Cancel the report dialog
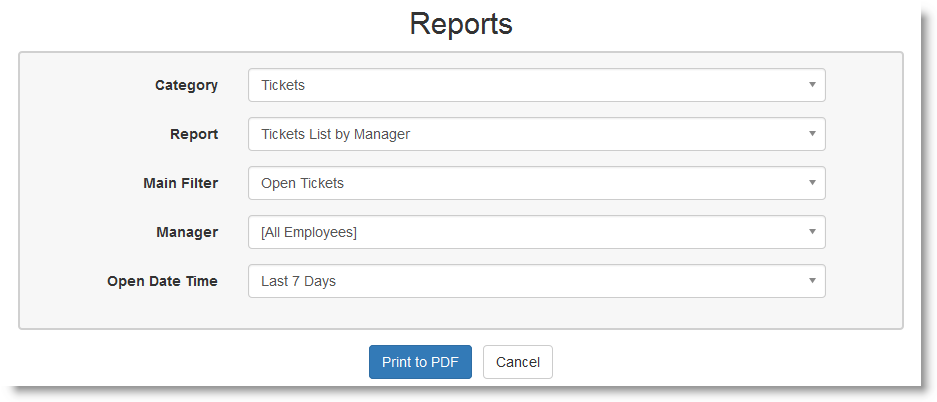This screenshot has width=937, height=402. tap(517, 362)
